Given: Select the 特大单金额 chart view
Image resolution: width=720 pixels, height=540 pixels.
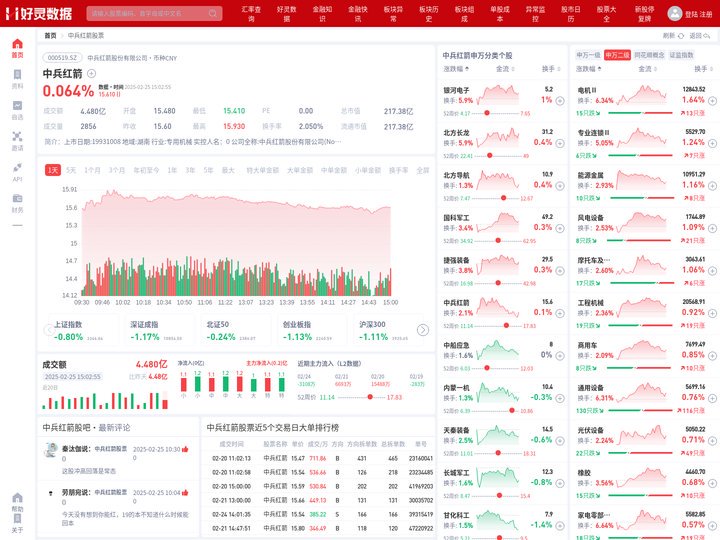Looking at the screenshot, I should coord(263,170).
